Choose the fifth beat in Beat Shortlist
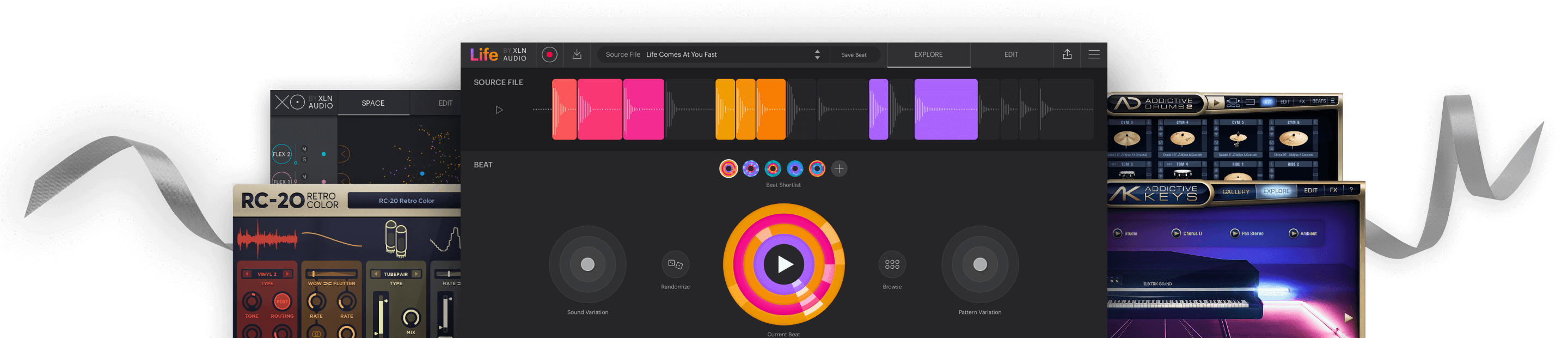The image size is (1568, 338). pyautogui.click(x=817, y=168)
